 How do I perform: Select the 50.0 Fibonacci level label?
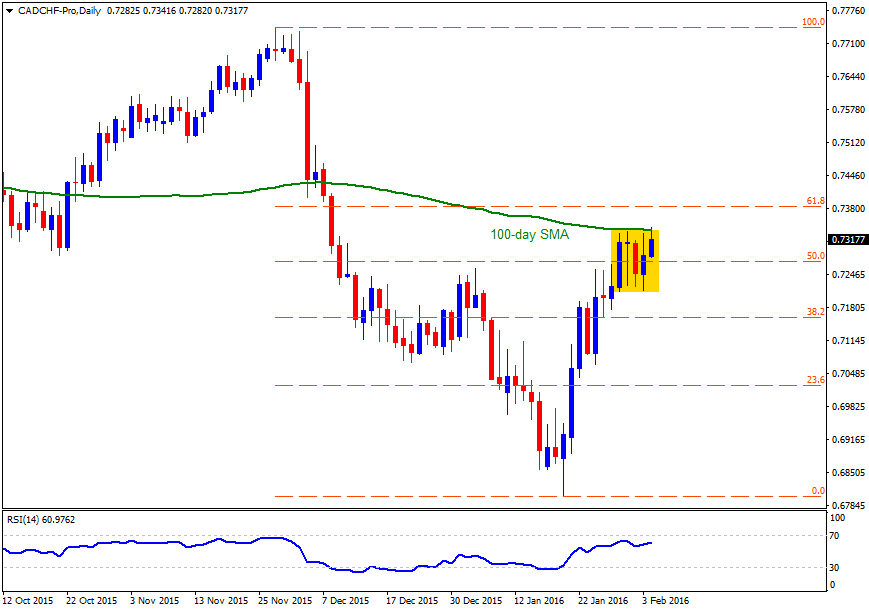(x=815, y=256)
